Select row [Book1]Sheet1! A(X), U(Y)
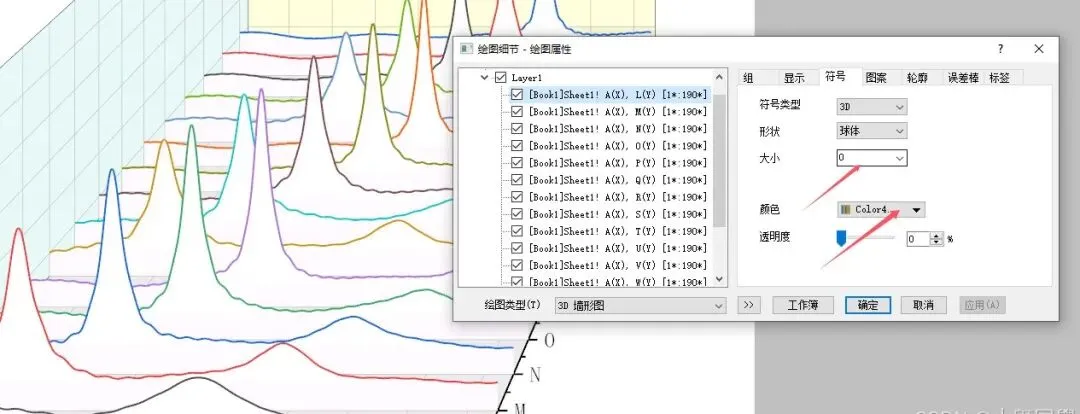The height and width of the screenshot is (414, 1080). pos(617,249)
